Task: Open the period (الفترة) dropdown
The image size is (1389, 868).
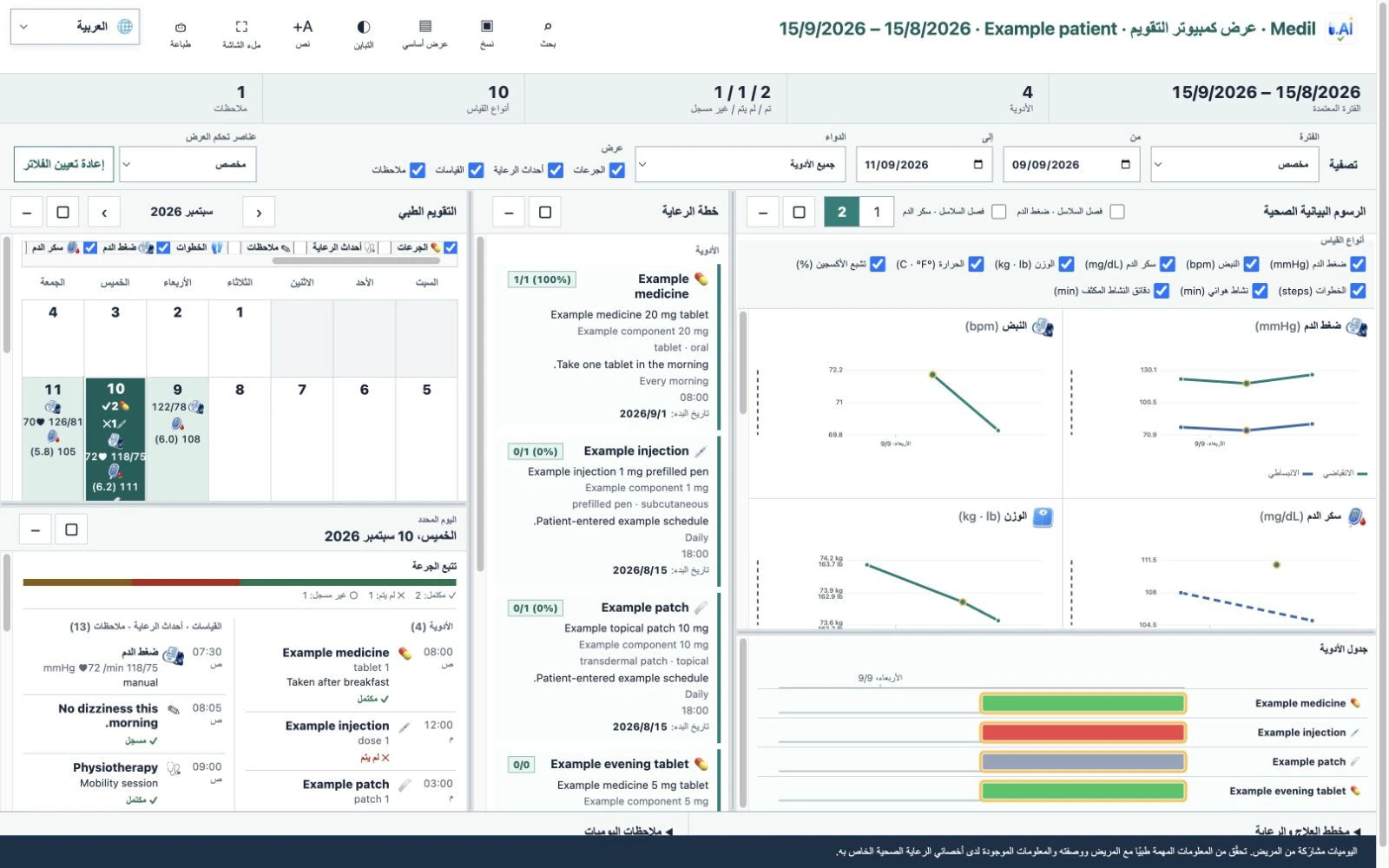Action: coord(1234,164)
